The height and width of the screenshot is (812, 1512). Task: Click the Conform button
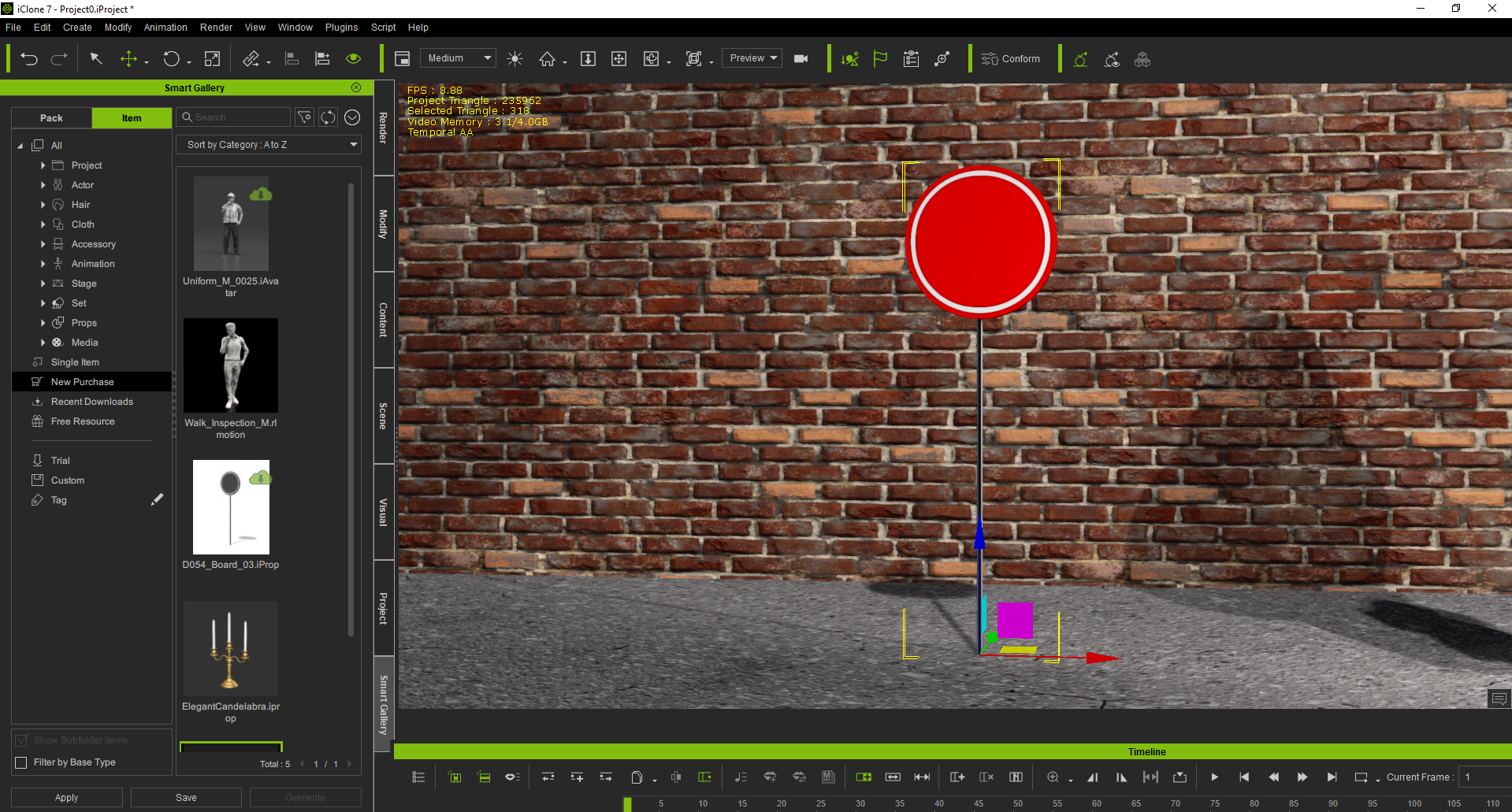(1011, 59)
